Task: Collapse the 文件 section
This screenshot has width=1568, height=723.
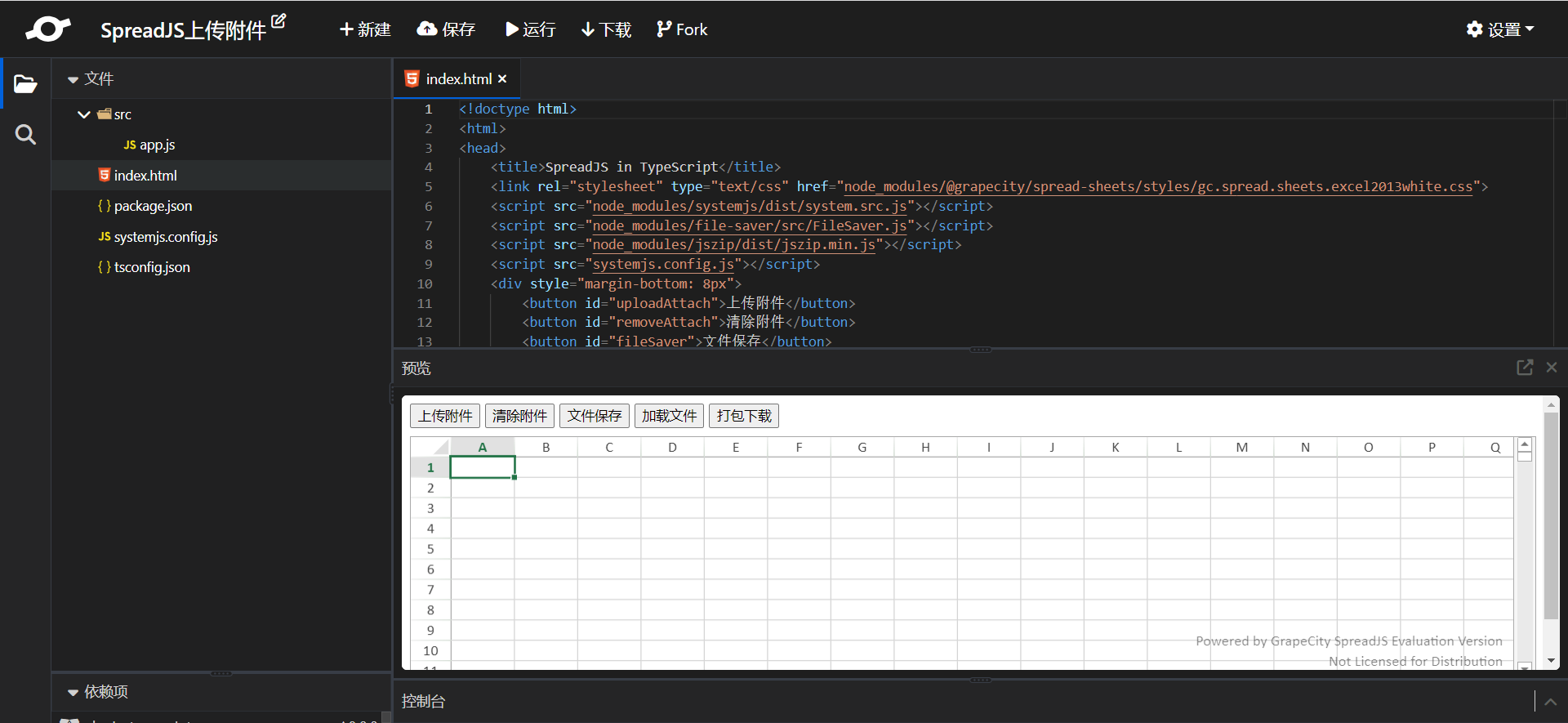Action: (73, 79)
